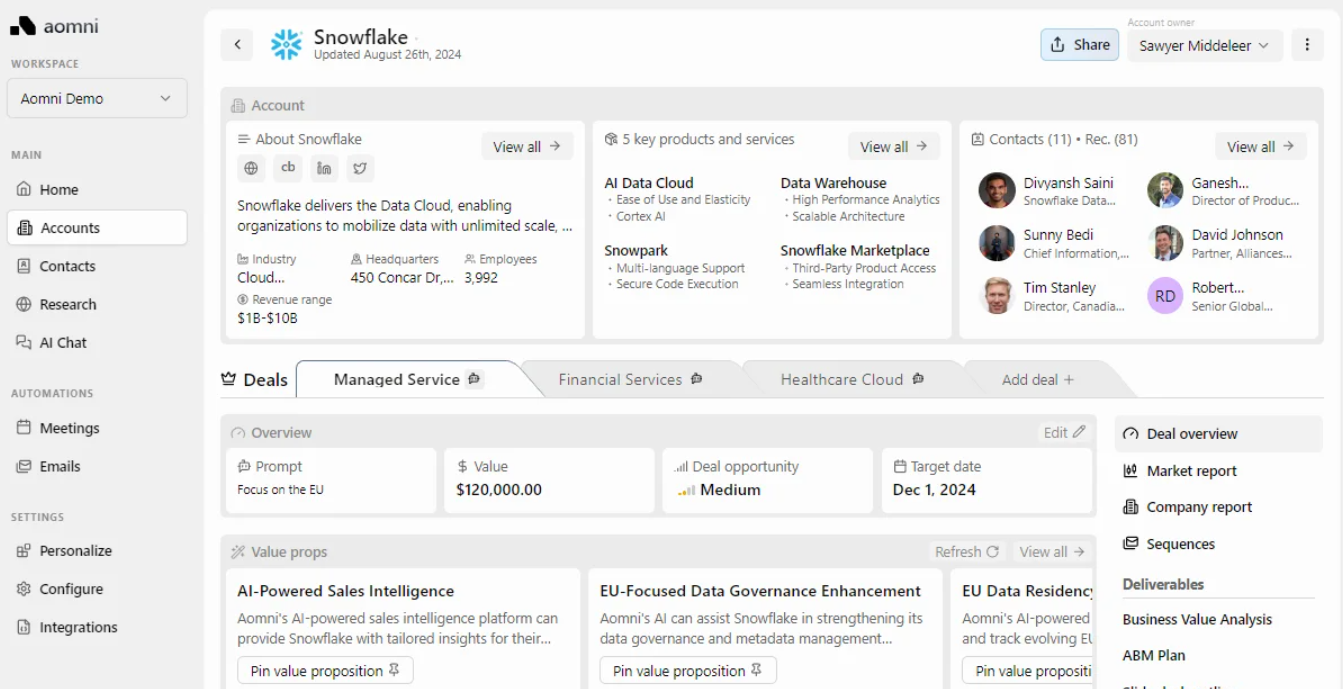View all contacts
This screenshot has width=1343, height=689.
pos(1261,146)
